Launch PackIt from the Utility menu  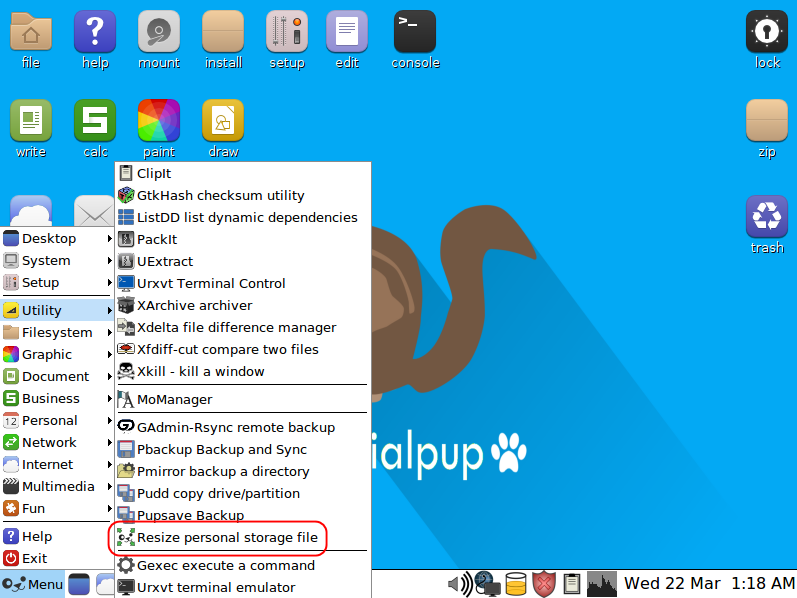tap(243, 240)
